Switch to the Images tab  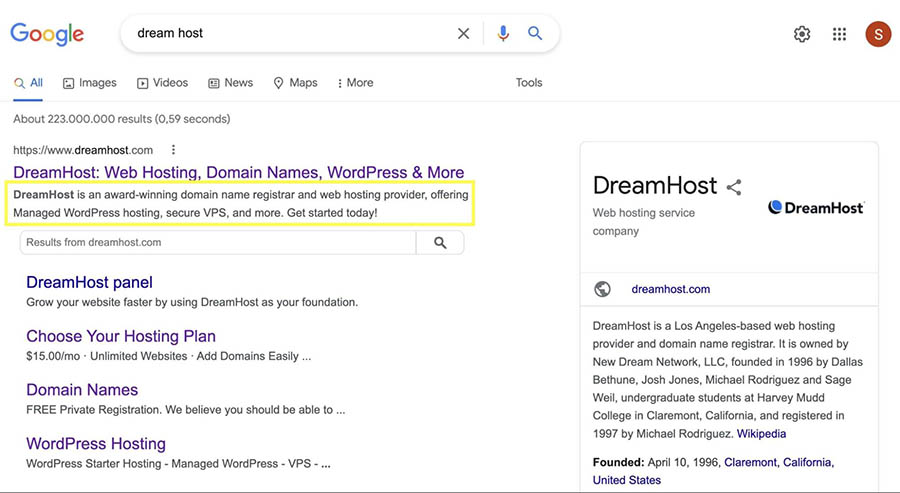[x=90, y=83]
